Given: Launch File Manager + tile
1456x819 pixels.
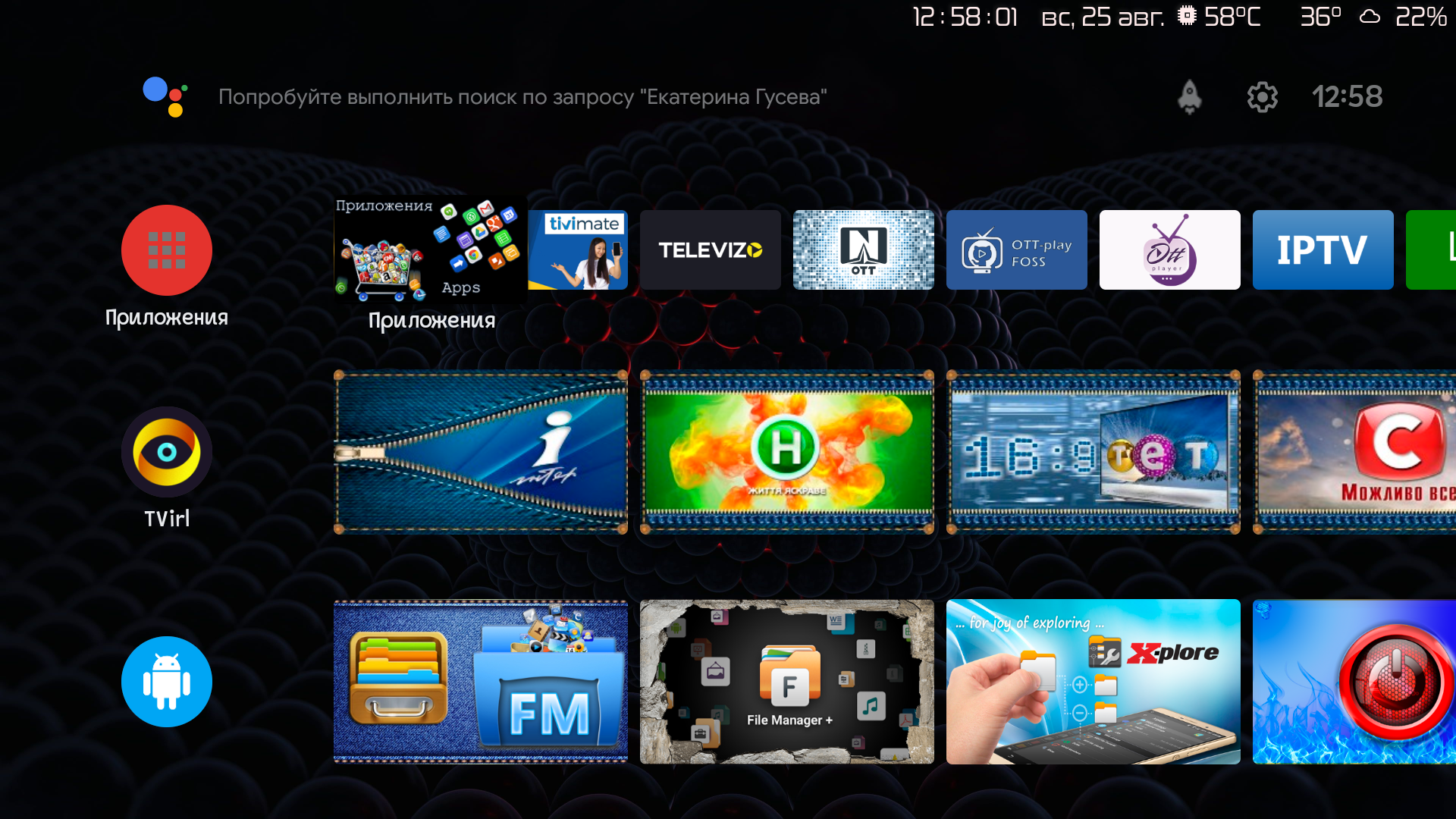Looking at the screenshot, I should pos(787,682).
